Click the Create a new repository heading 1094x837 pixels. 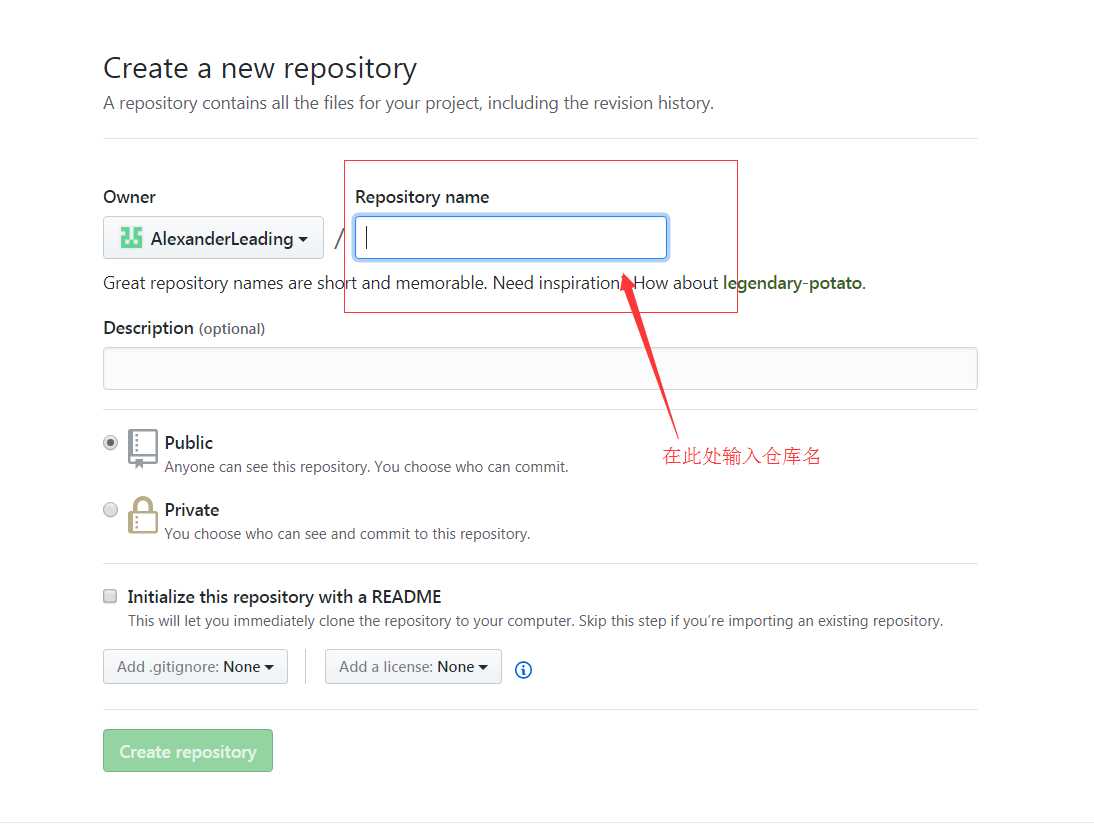click(260, 68)
